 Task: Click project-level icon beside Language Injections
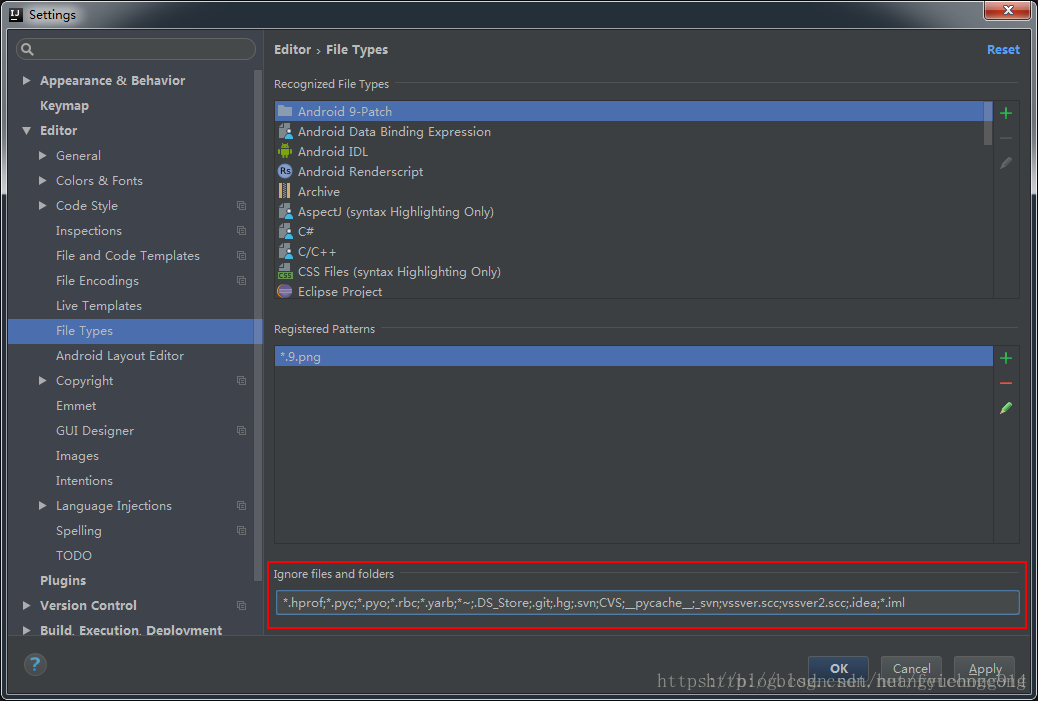[242, 506]
